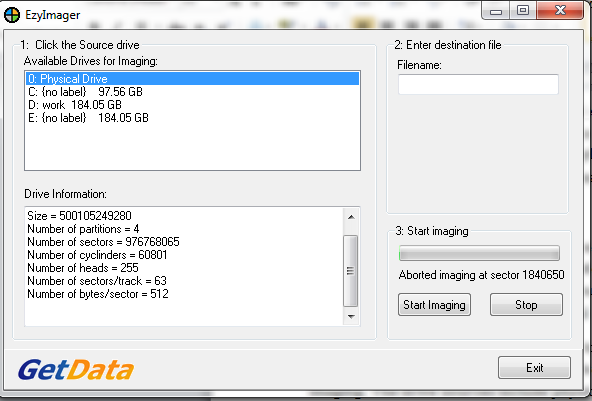Click the Size = 500105249280 line

click(x=79, y=216)
